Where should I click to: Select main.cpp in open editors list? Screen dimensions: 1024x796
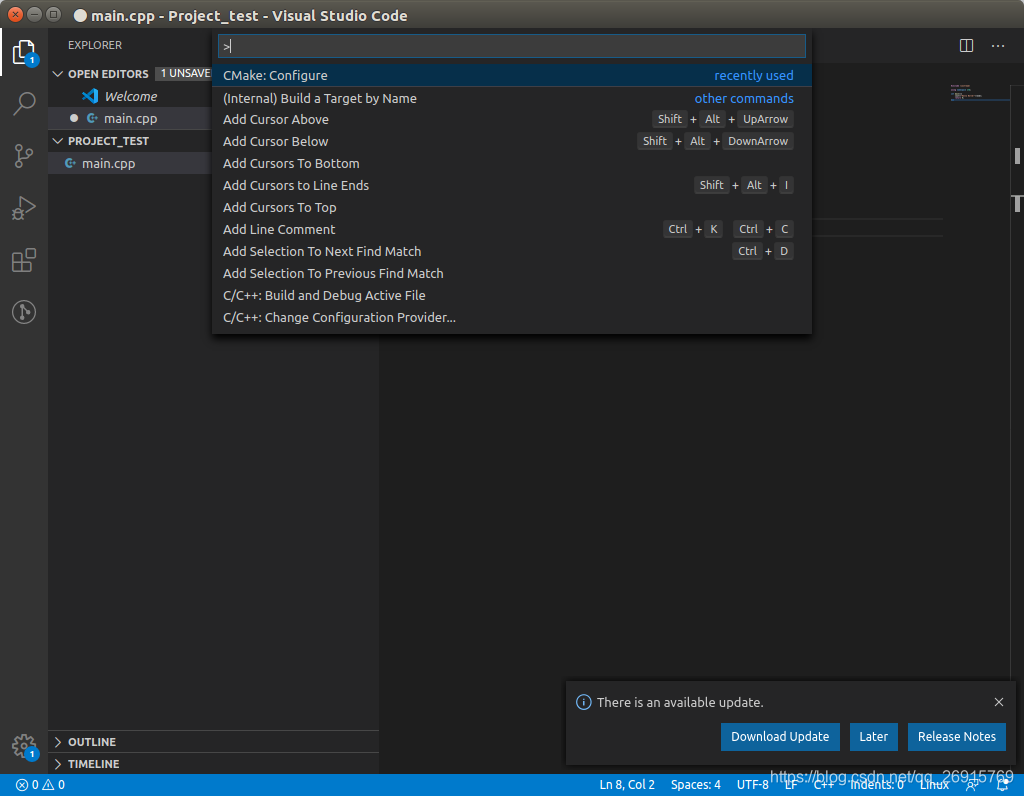[131, 118]
